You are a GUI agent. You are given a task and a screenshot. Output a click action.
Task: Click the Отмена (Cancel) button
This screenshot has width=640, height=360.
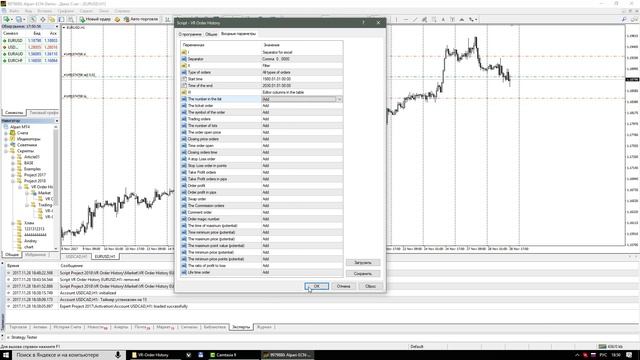pos(343,286)
